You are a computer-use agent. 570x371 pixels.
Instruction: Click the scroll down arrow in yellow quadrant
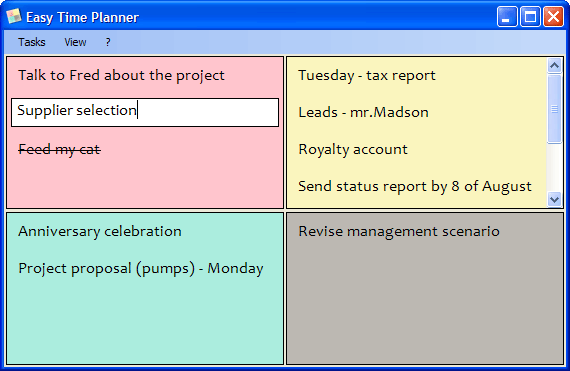(x=554, y=199)
